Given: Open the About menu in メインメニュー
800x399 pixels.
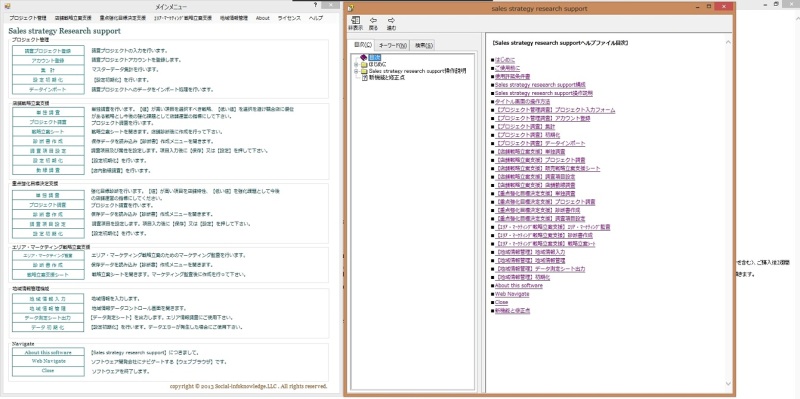Looking at the screenshot, I should point(263,18).
